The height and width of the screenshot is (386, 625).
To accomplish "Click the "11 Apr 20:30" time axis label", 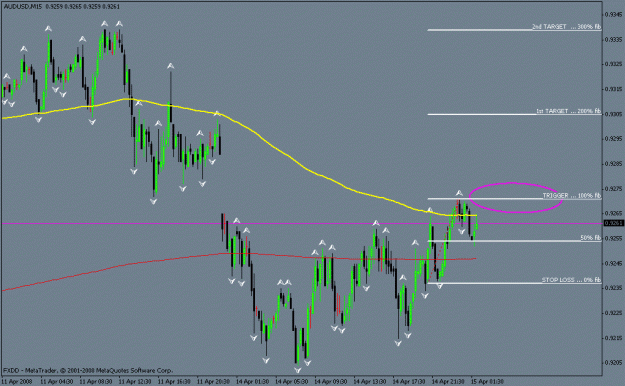I will pyautogui.click(x=213, y=382).
